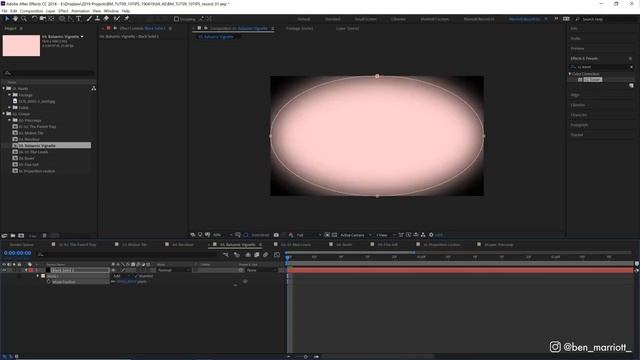Click the Black Solid layer color swatch
Image resolution: width=640 pixels, height=360 pixels.
(x=31, y=270)
